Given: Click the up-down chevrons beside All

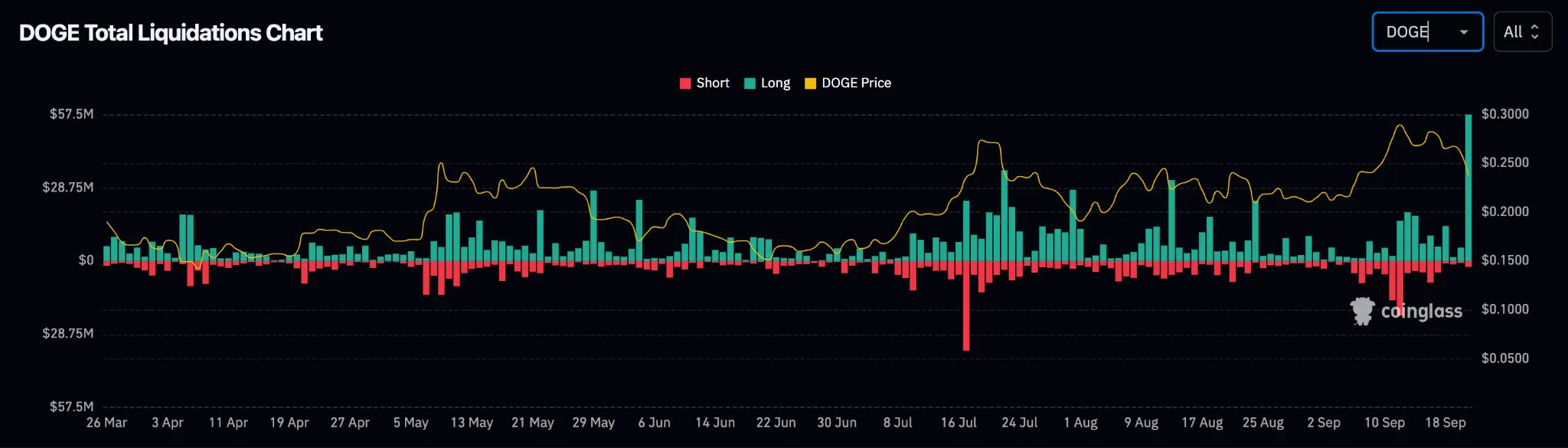Looking at the screenshot, I should coord(1534,32).
